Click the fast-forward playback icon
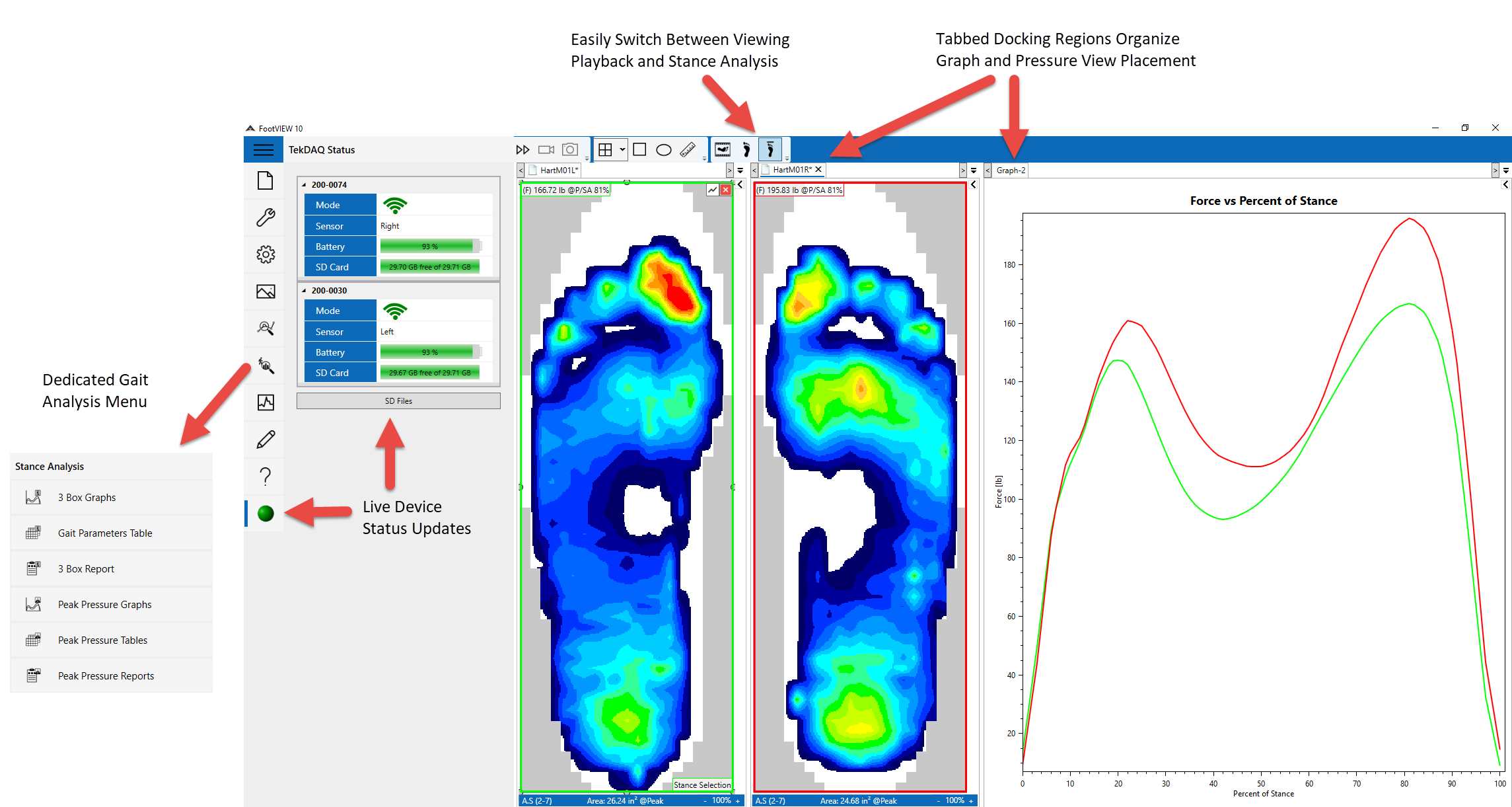 tap(522, 149)
